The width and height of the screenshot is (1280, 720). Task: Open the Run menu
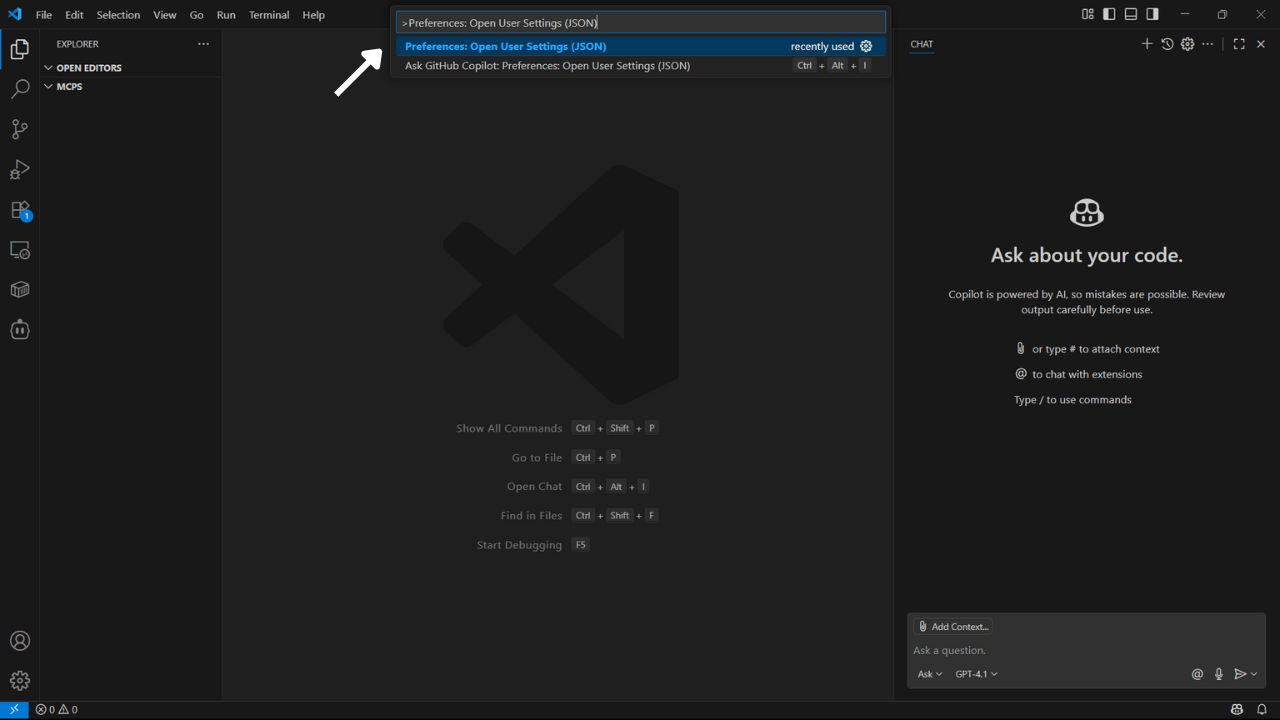pyautogui.click(x=226, y=15)
